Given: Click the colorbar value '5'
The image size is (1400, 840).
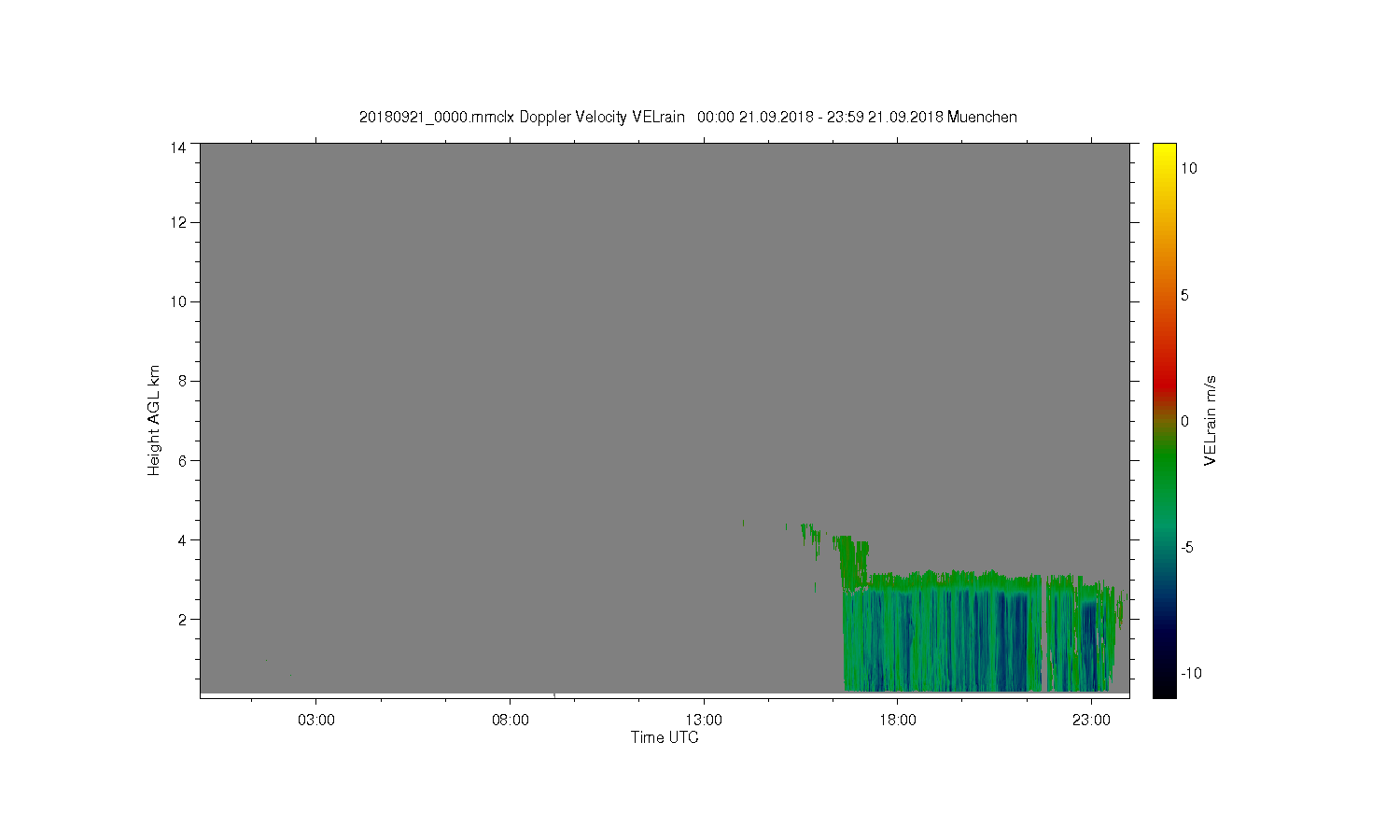Looking at the screenshot, I should (1184, 295).
